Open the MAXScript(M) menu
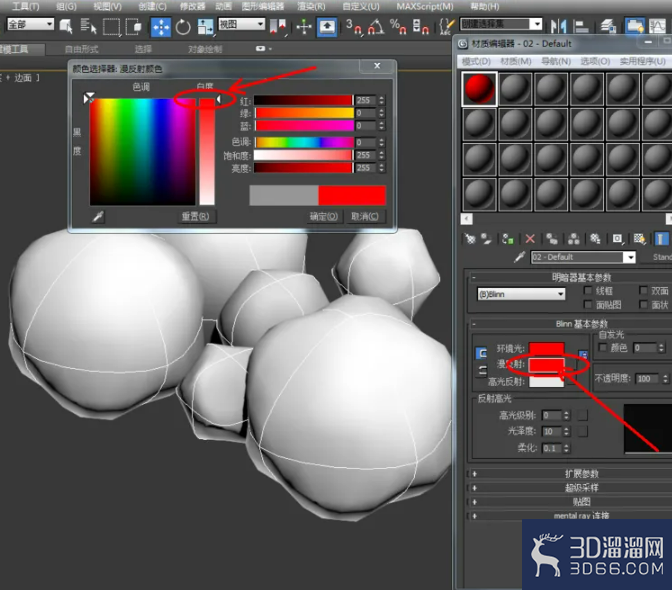 [425, 6]
